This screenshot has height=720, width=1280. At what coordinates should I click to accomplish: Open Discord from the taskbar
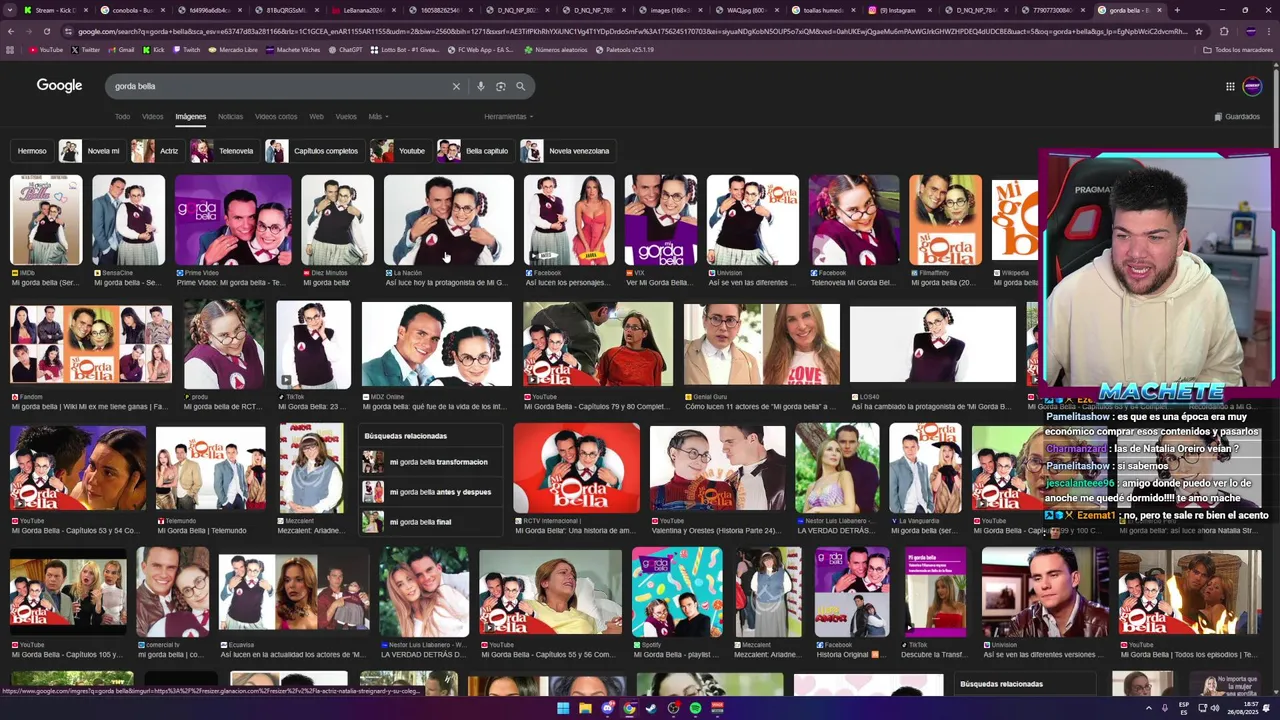coord(607,708)
